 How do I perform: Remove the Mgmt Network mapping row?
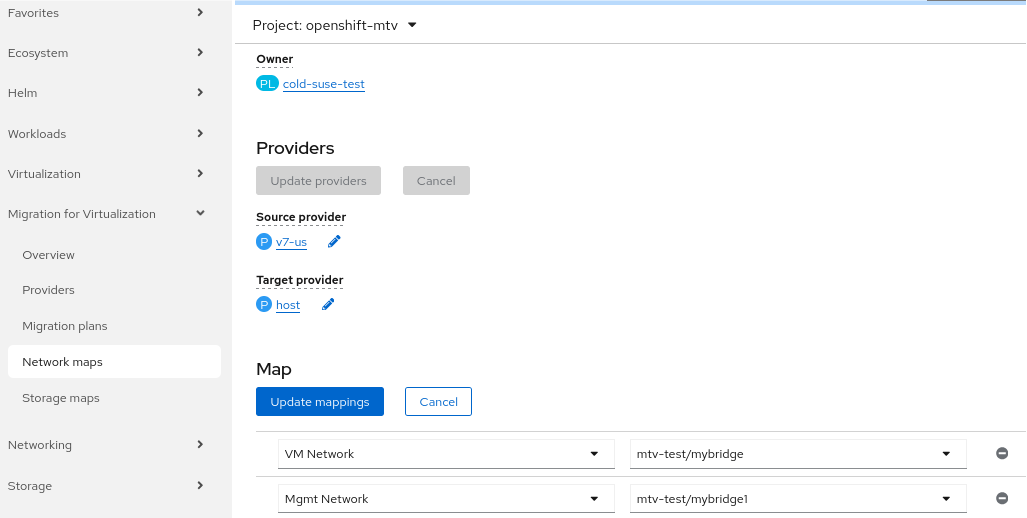[x=1002, y=498]
